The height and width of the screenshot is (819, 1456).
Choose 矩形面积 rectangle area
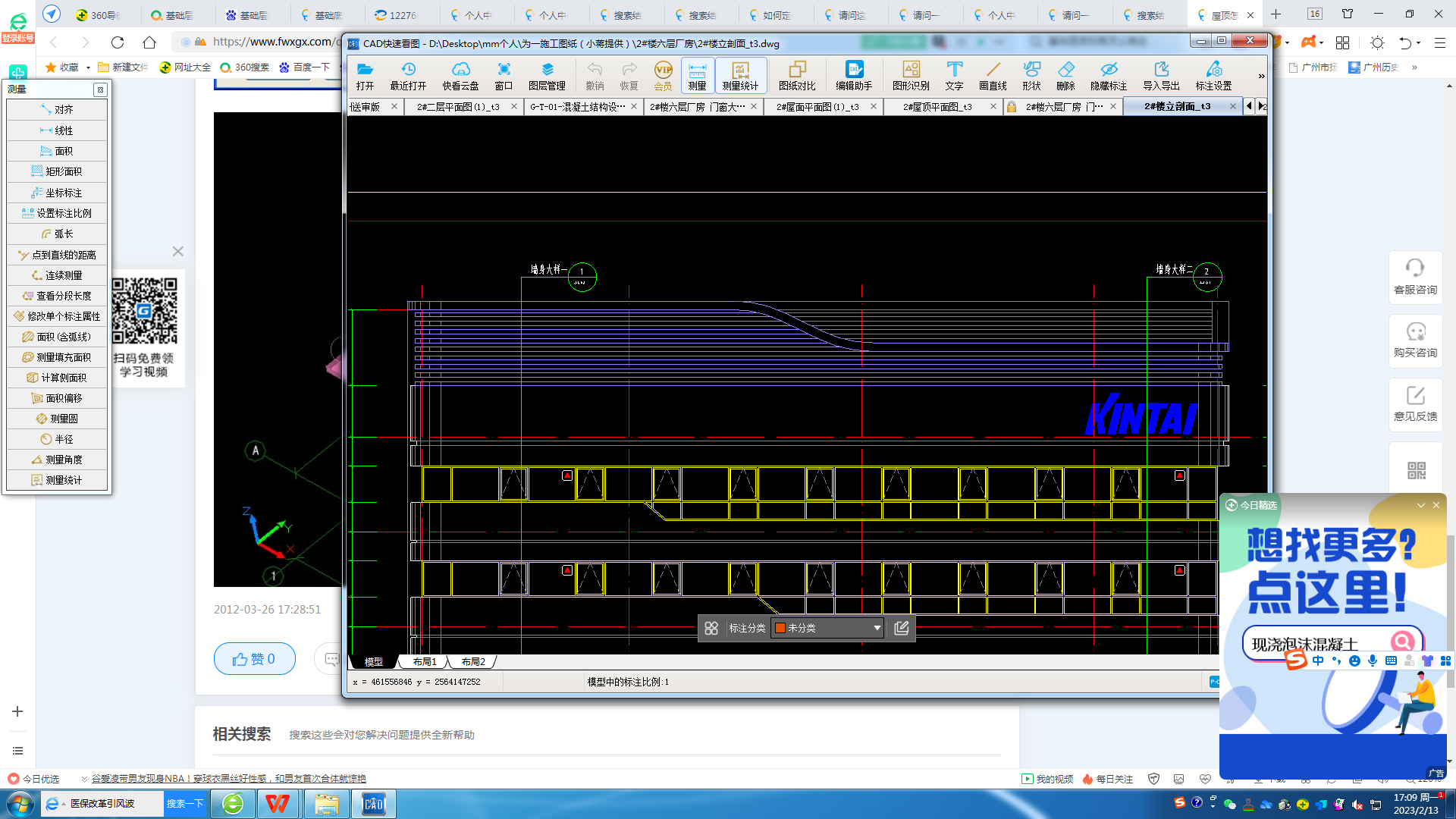[x=57, y=171]
